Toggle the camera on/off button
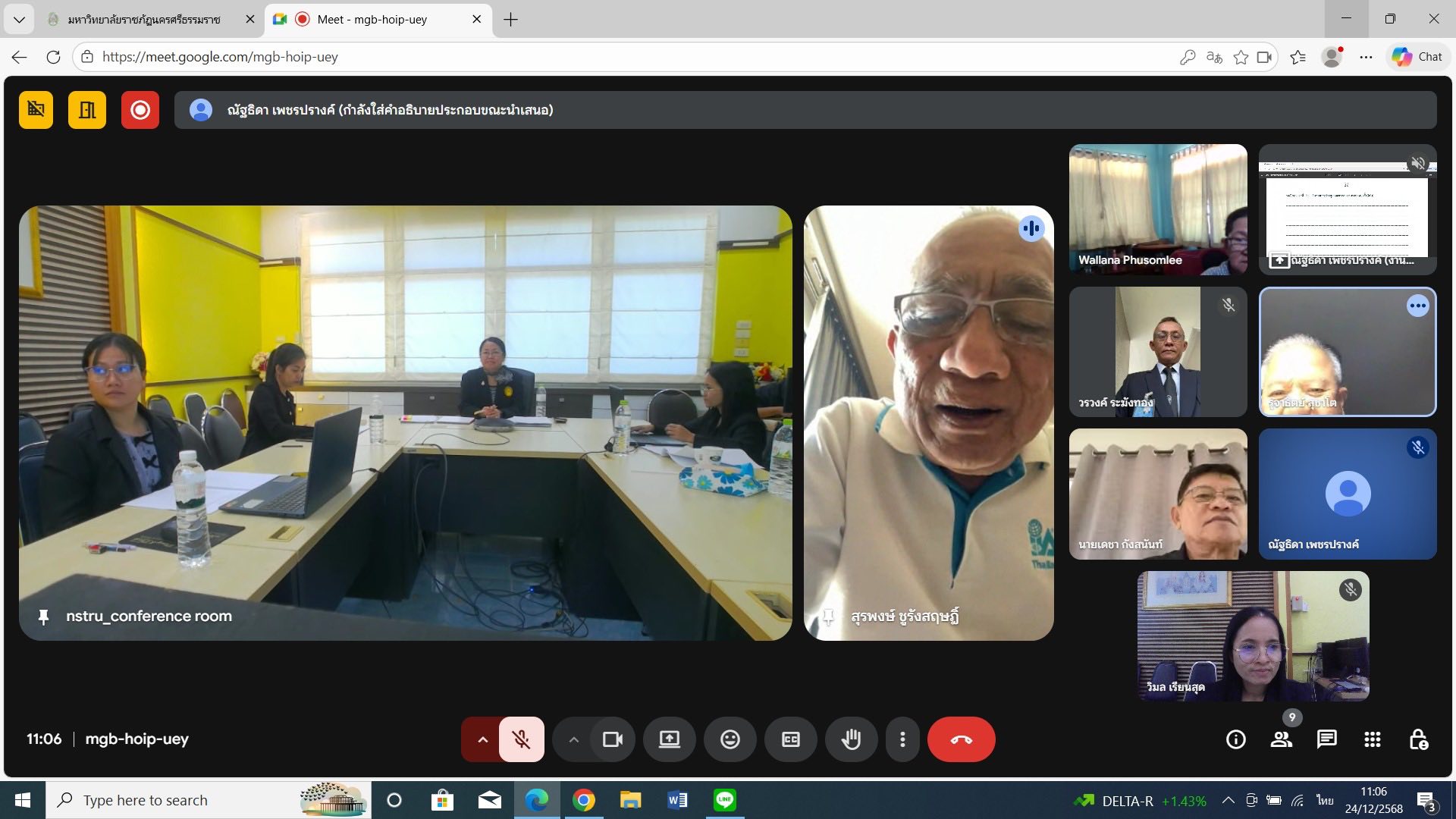 click(x=612, y=739)
